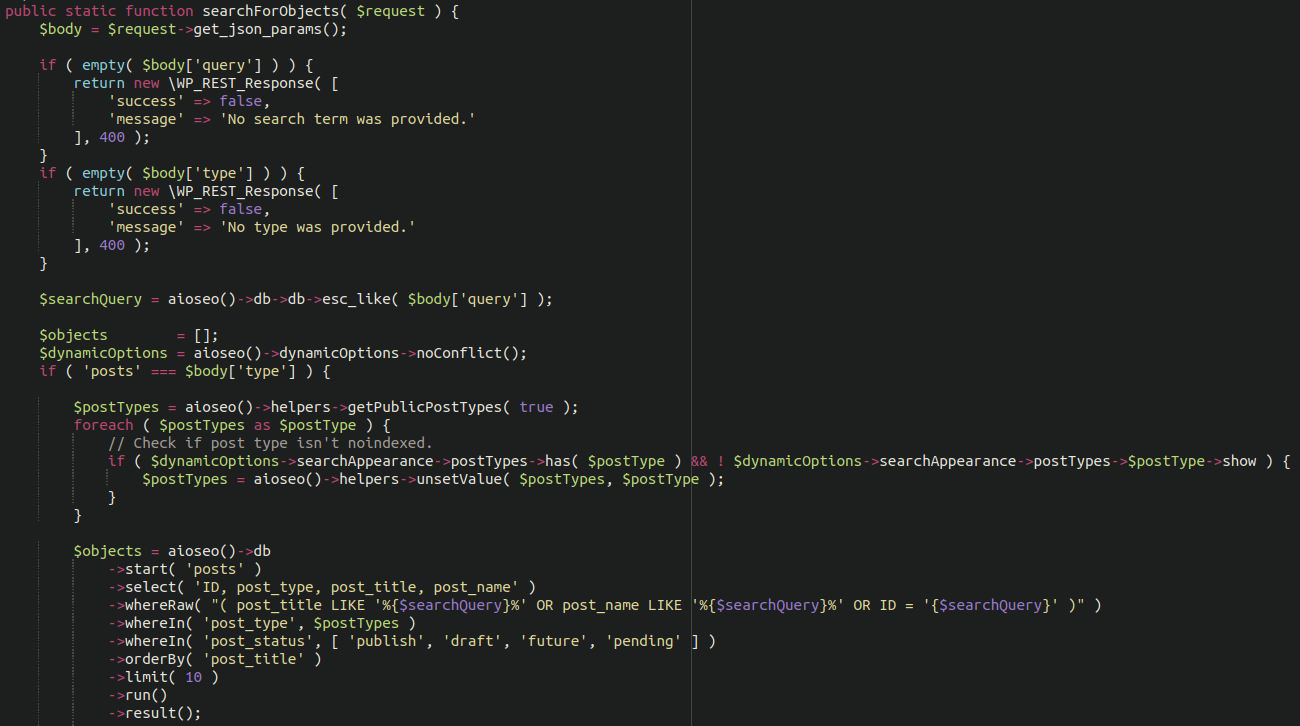This screenshot has height=726, width=1300.
Task: Click the string 'No type was provided.'
Action: point(317,227)
